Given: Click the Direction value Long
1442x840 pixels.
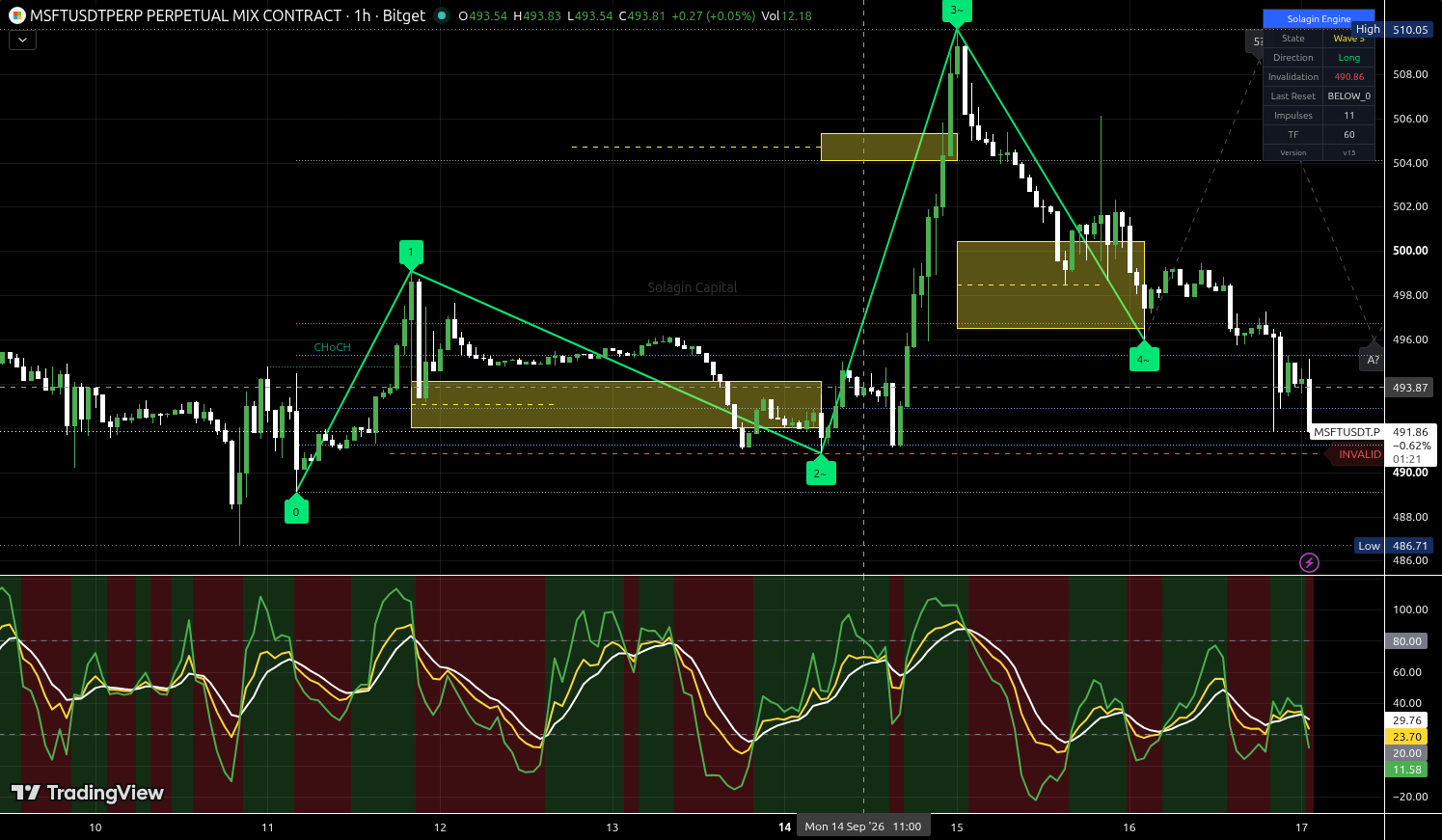Looking at the screenshot, I should (x=1348, y=58).
